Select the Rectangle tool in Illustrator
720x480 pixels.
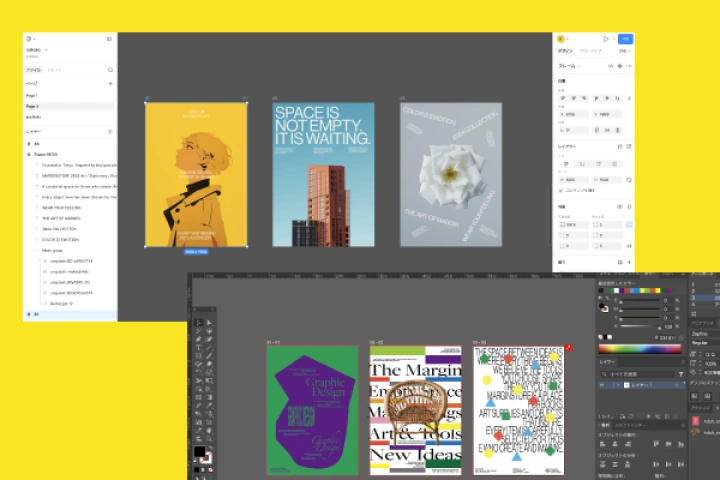click(x=199, y=356)
